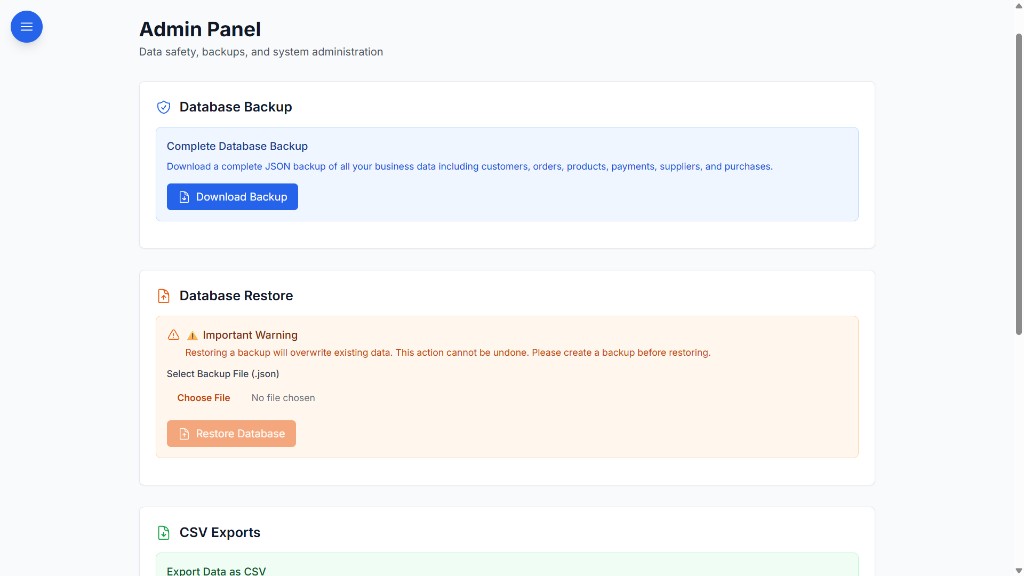Viewport: 1024px width, 576px height.
Task: Click the Restore Database button
Action: point(231,434)
